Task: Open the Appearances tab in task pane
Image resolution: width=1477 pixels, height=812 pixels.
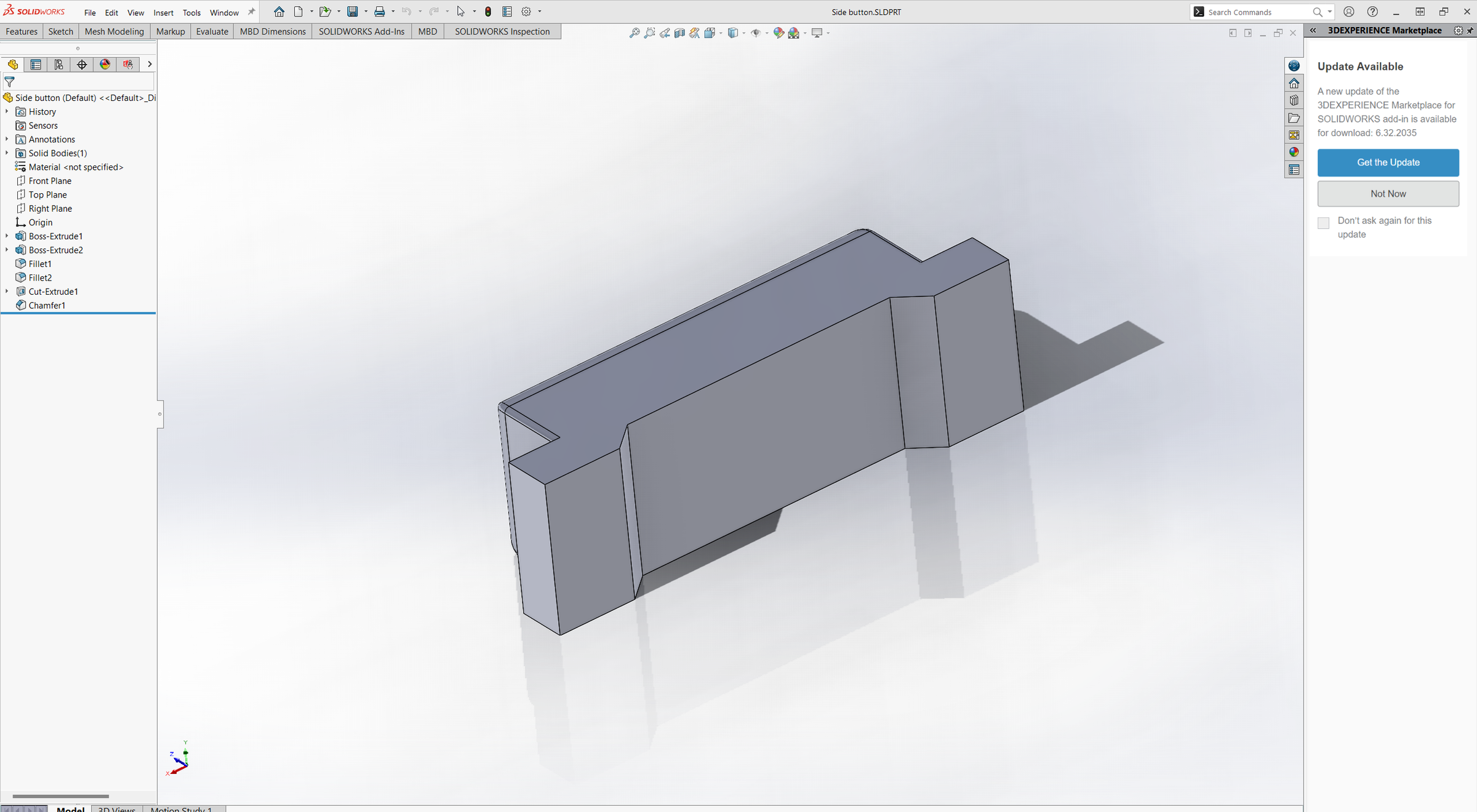Action: [x=1294, y=152]
